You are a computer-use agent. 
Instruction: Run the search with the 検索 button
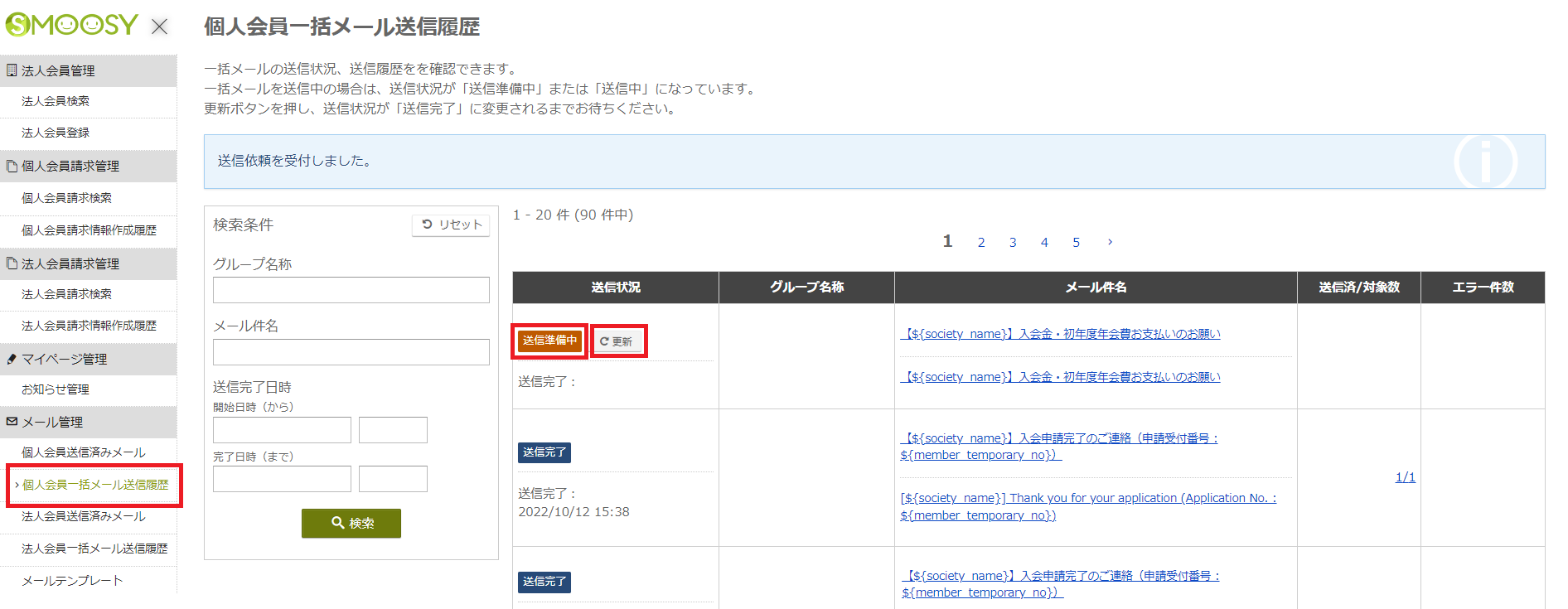[x=351, y=523]
